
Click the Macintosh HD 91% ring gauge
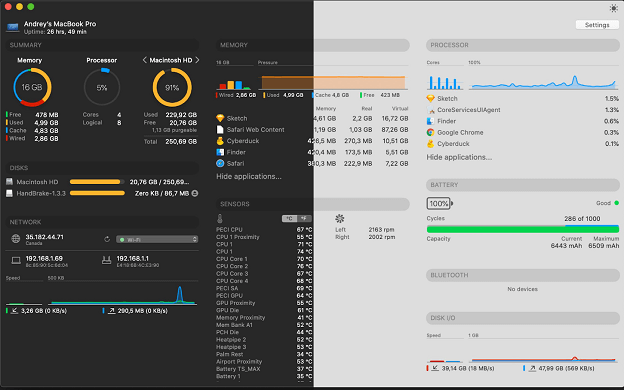click(172, 87)
